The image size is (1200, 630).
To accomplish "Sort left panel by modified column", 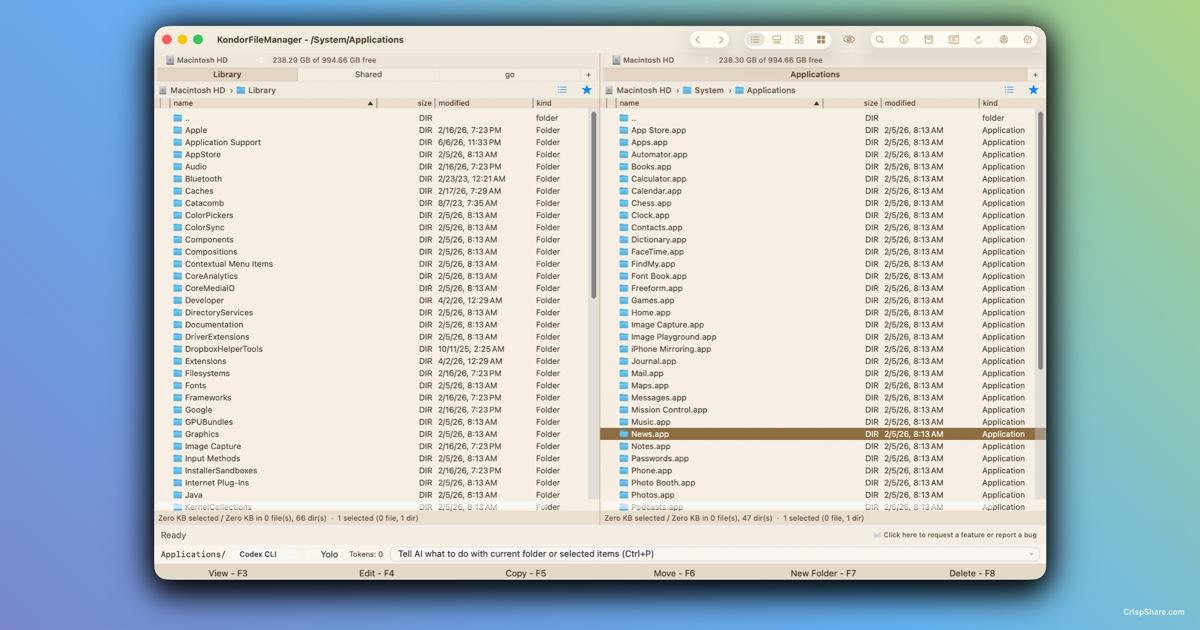I will [x=484, y=103].
